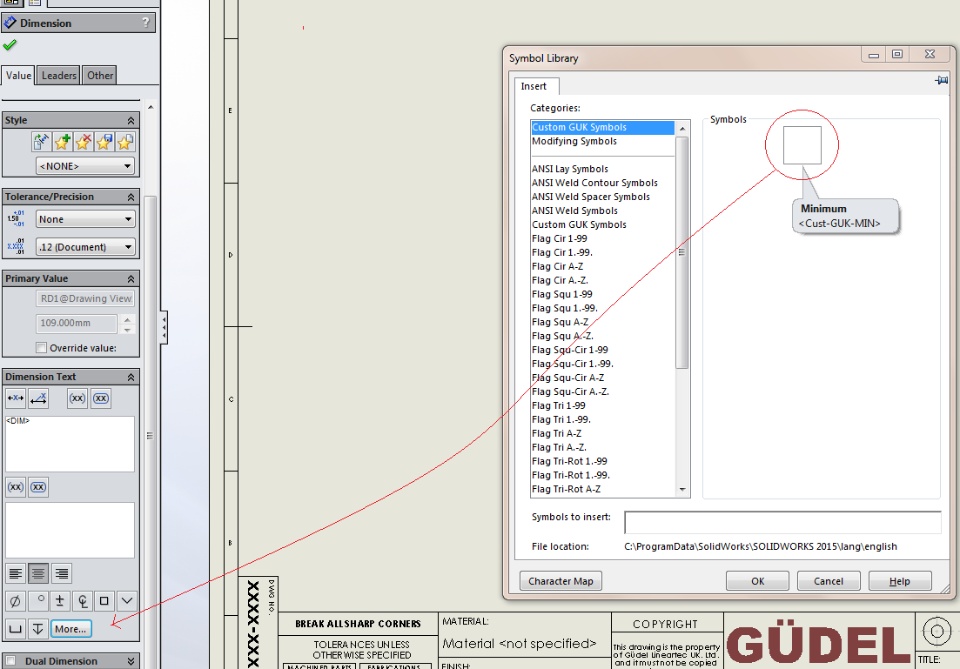Collapse the Tolerance/Precision section
Image resolution: width=960 pixels, height=669 pixels.
pos(130,196)
